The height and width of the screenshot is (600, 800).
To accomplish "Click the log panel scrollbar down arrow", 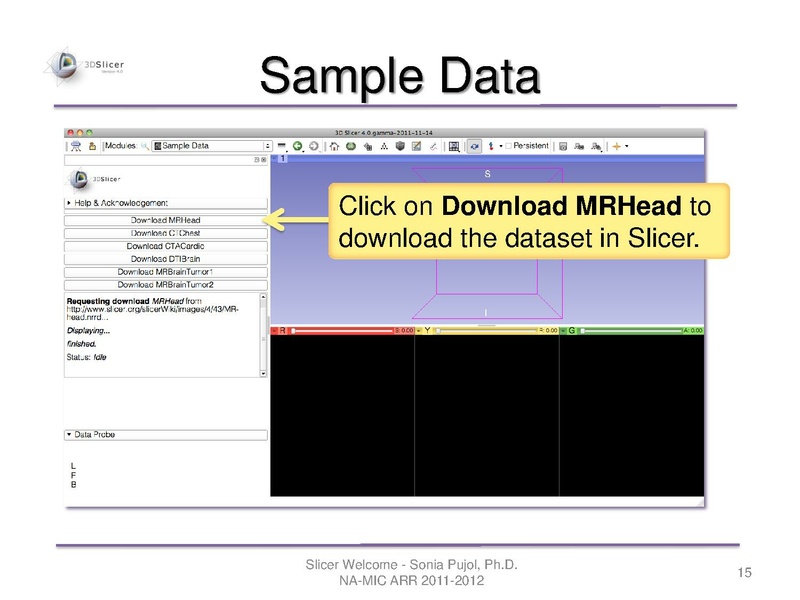I will (263, 374).
